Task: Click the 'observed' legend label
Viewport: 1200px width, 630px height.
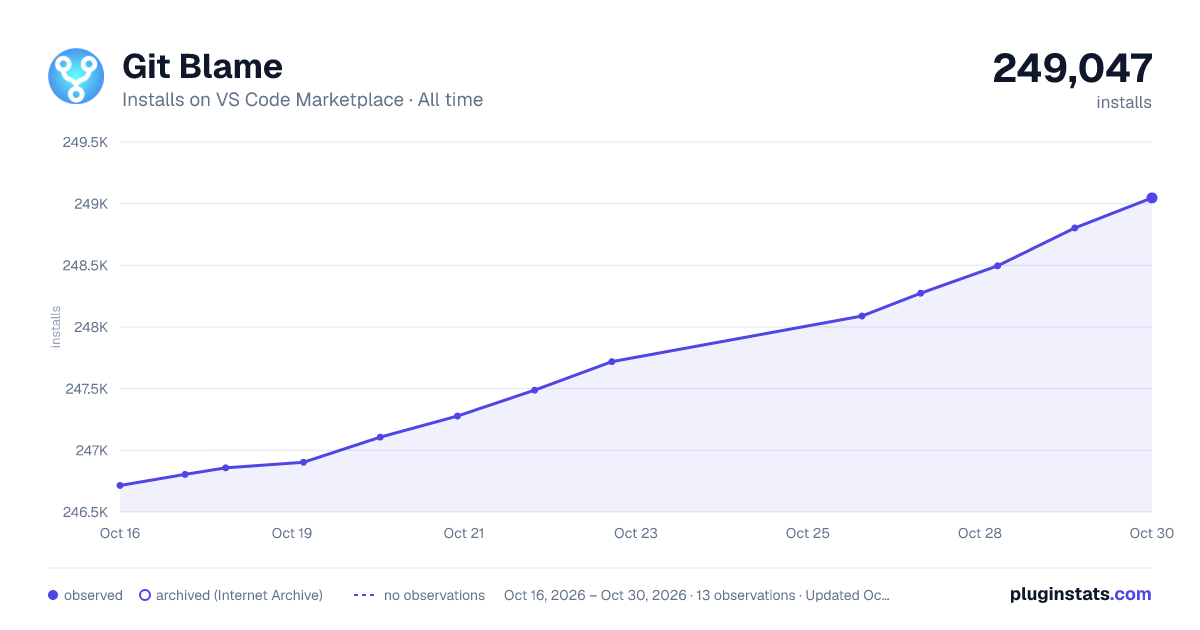Action: tap(93, 595)
